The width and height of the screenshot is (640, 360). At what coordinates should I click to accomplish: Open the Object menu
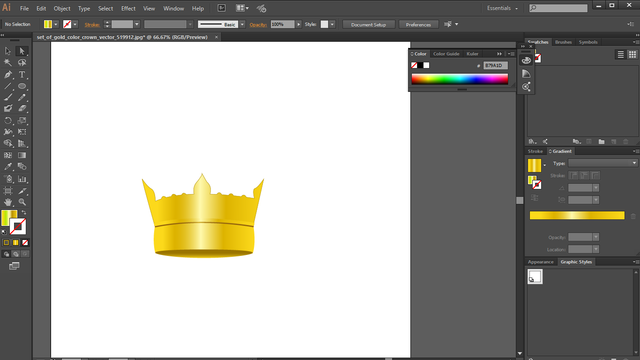pos(62,8)
